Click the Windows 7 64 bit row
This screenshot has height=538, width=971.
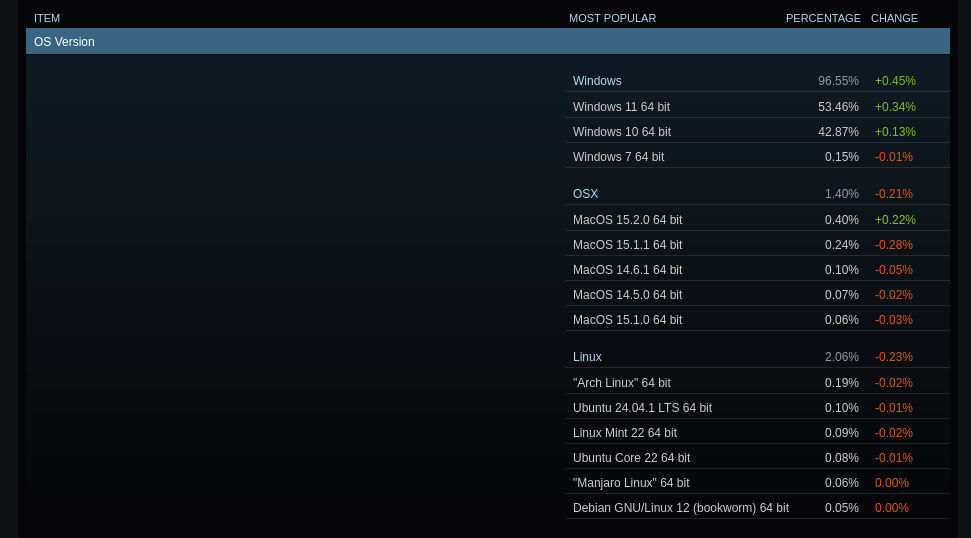757,157
